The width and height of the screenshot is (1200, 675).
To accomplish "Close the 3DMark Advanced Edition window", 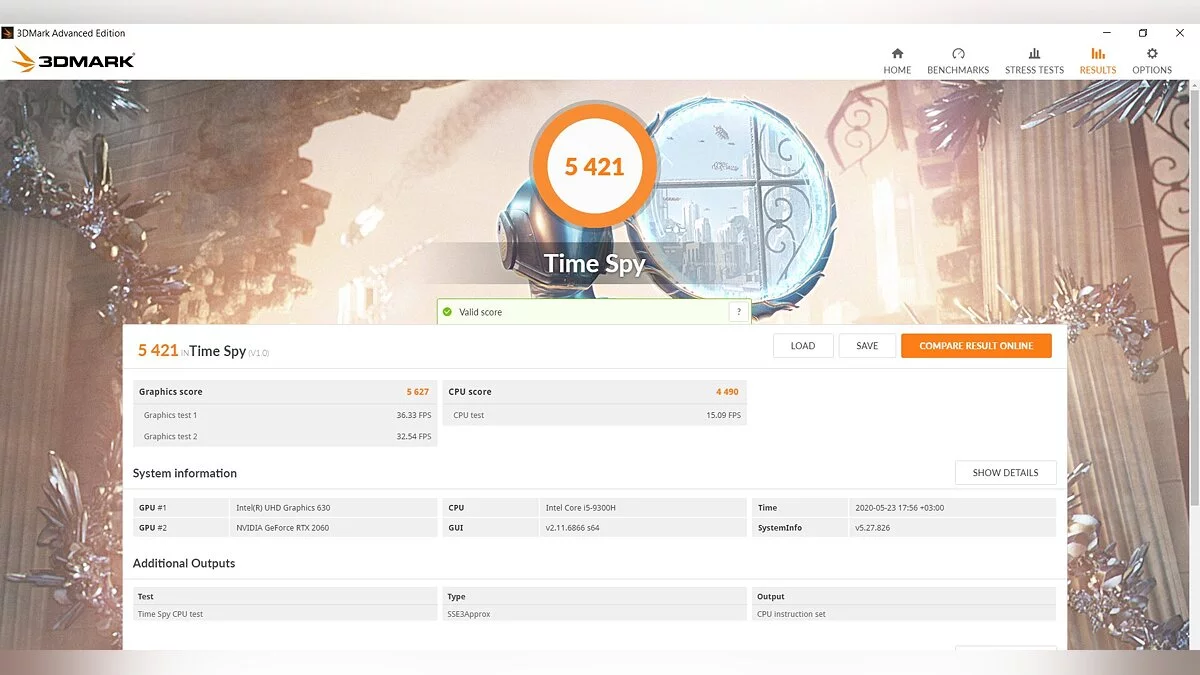I will point(1180,33).
